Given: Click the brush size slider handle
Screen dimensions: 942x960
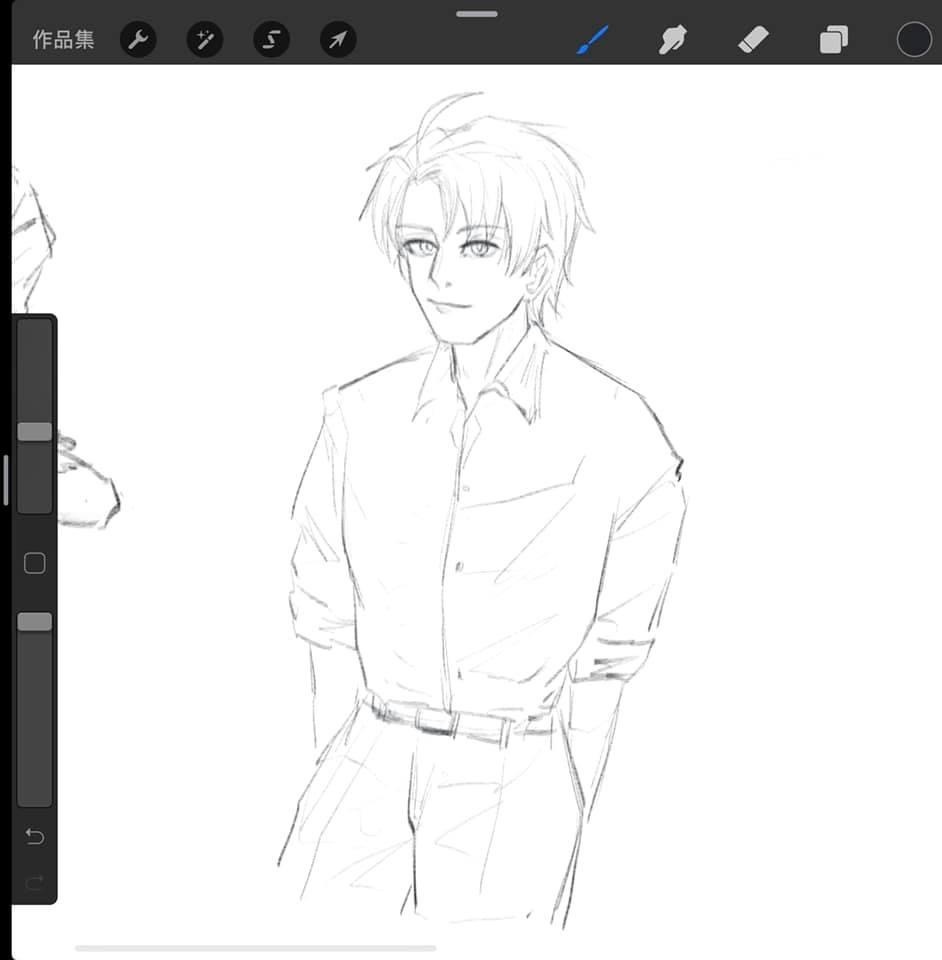Looking at the screenshot, I should 35,431.
